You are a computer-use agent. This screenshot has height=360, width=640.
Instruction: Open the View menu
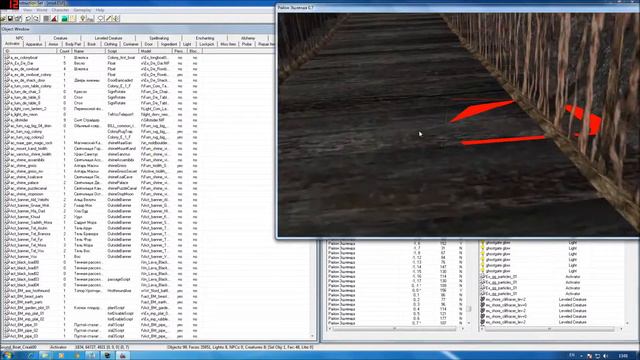pos(27,10)
